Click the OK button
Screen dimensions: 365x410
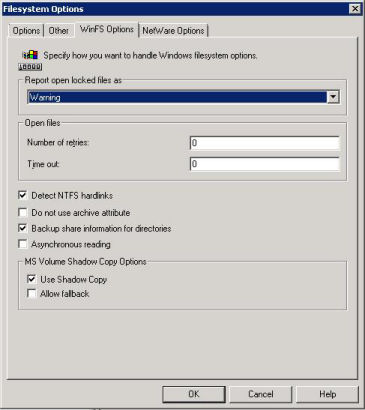coord(194,394)
